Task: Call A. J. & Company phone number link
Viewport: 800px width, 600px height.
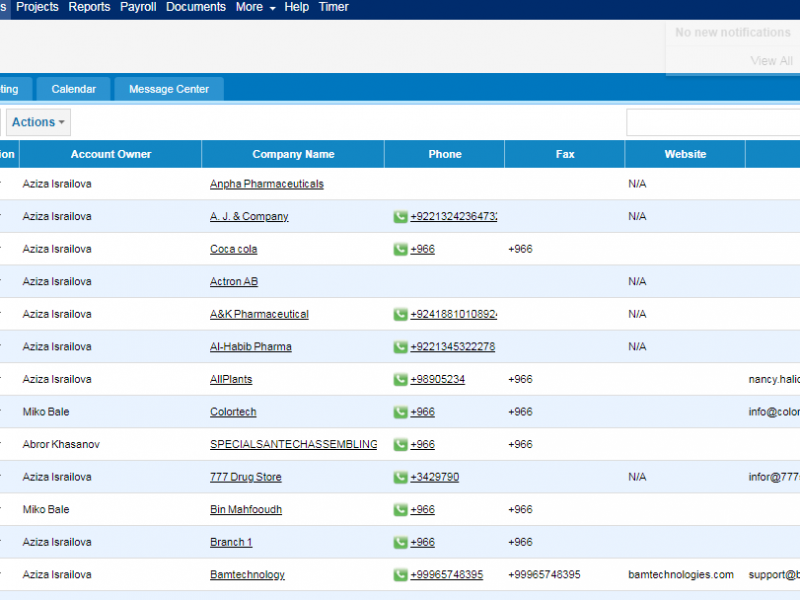Action: point(454,217)
